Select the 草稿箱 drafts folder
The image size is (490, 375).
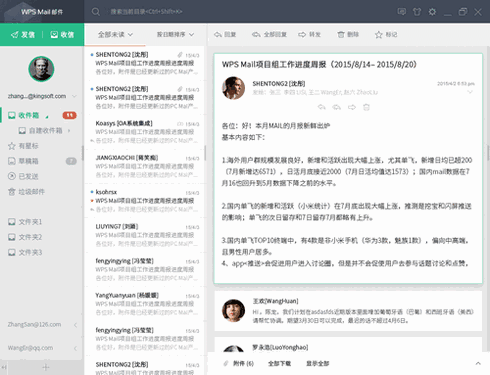point(23,161)
